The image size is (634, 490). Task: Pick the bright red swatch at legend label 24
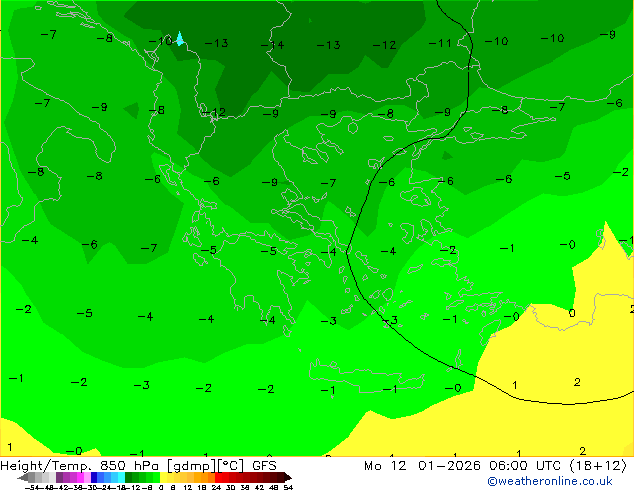point(218,477)
